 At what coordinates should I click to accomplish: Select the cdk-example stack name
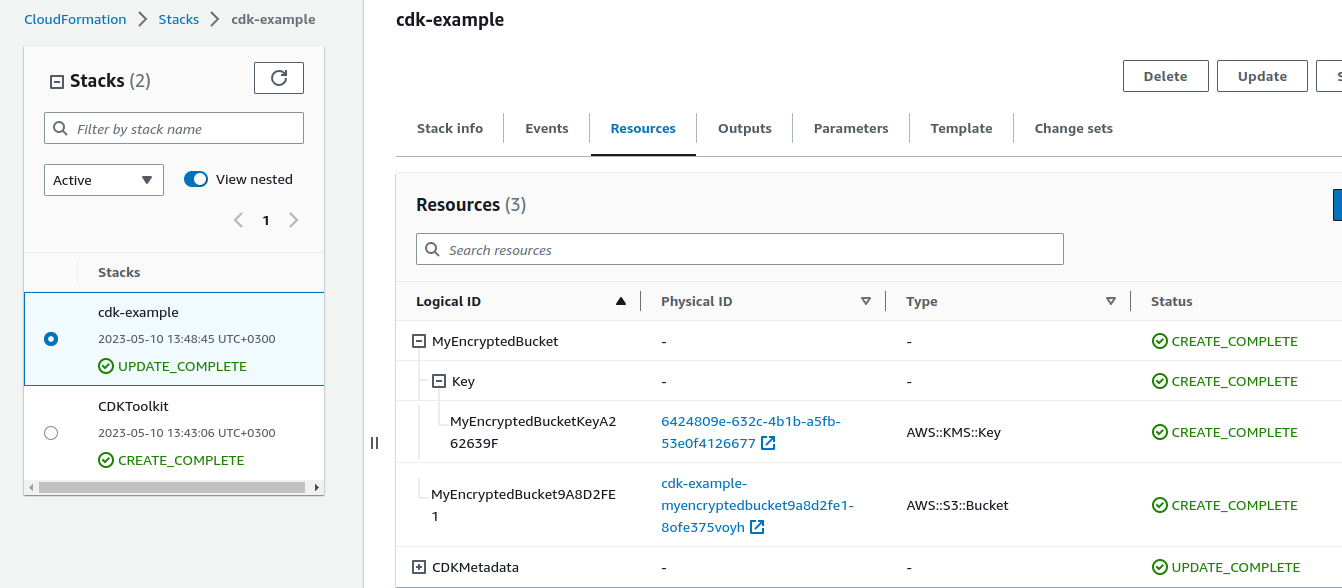pyautogui.click(x=138, y=312)
